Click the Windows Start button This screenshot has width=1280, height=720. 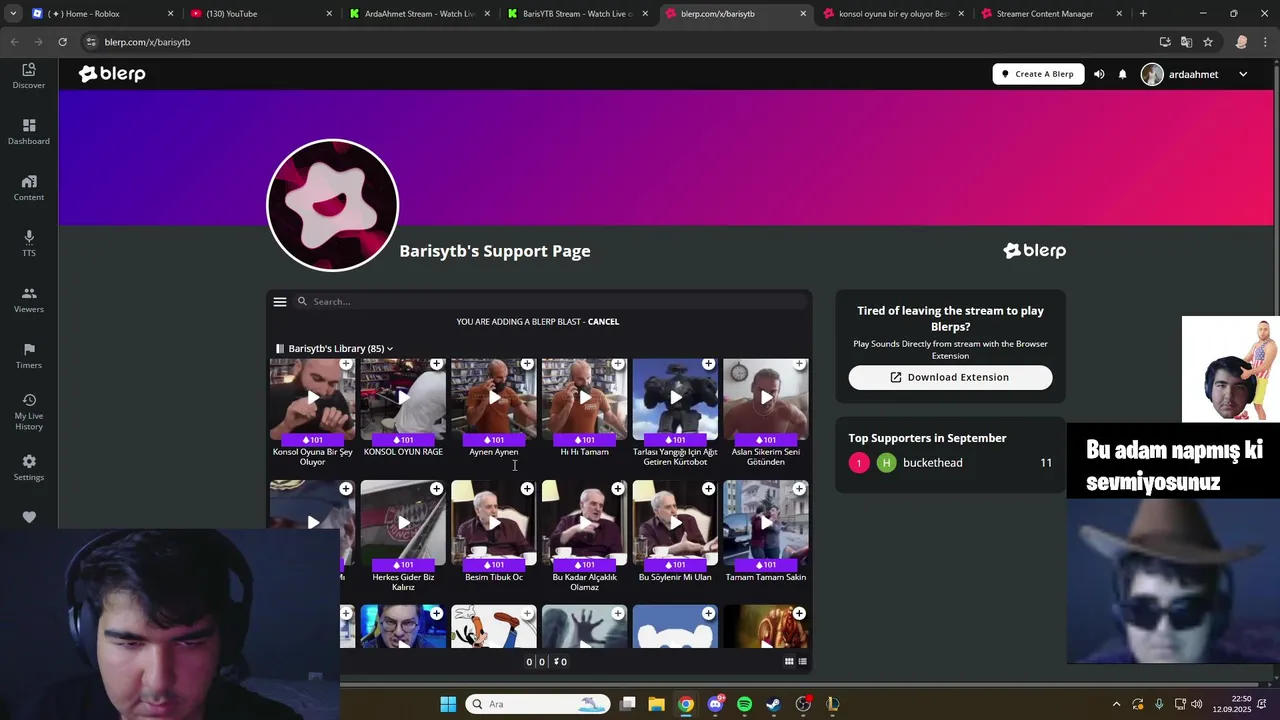[x=448, y=704]
